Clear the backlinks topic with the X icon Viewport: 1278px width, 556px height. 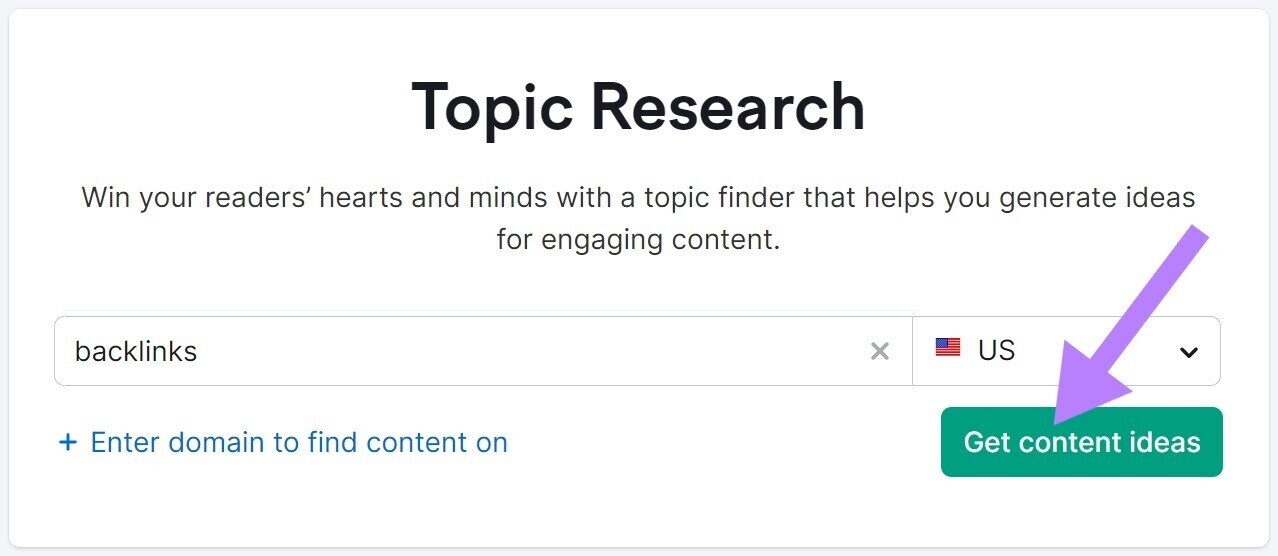[880, 351]
